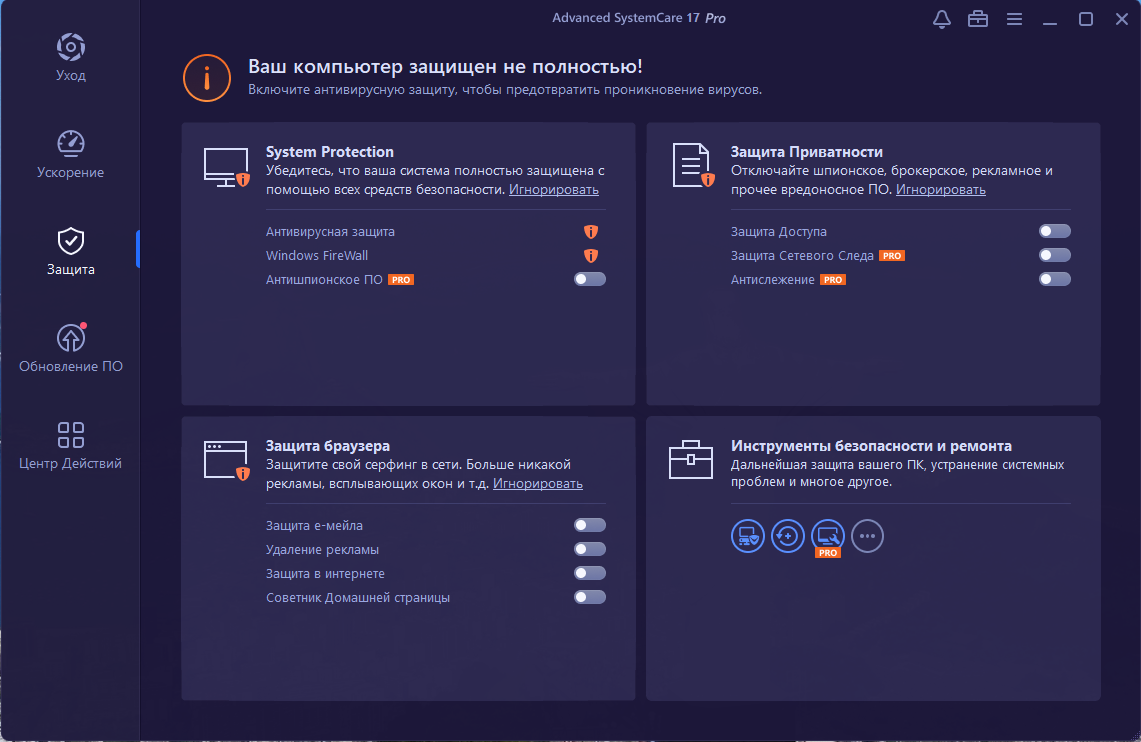Image resolution: width=1141 pixels, height=742 pixels.
Task: Click Игнорировать link in Защита Приватности
Action: [x=941, y=190]
